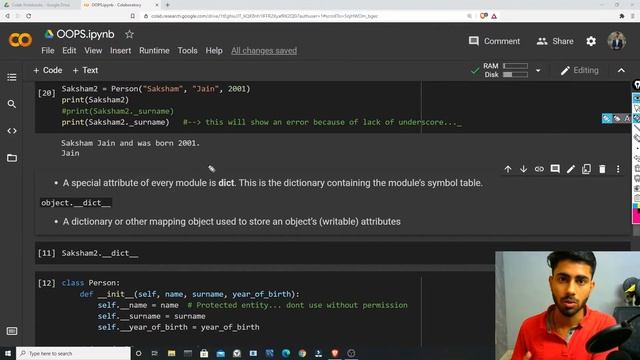Screen dimensions: 640x360
Task: Click output line 'Saksham Jain and was born 2001.'
Action: 131,143
